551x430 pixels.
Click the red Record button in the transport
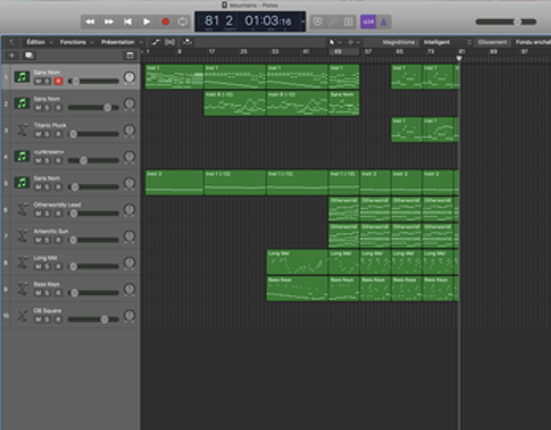pyautogui.click(x=165, y=22)
